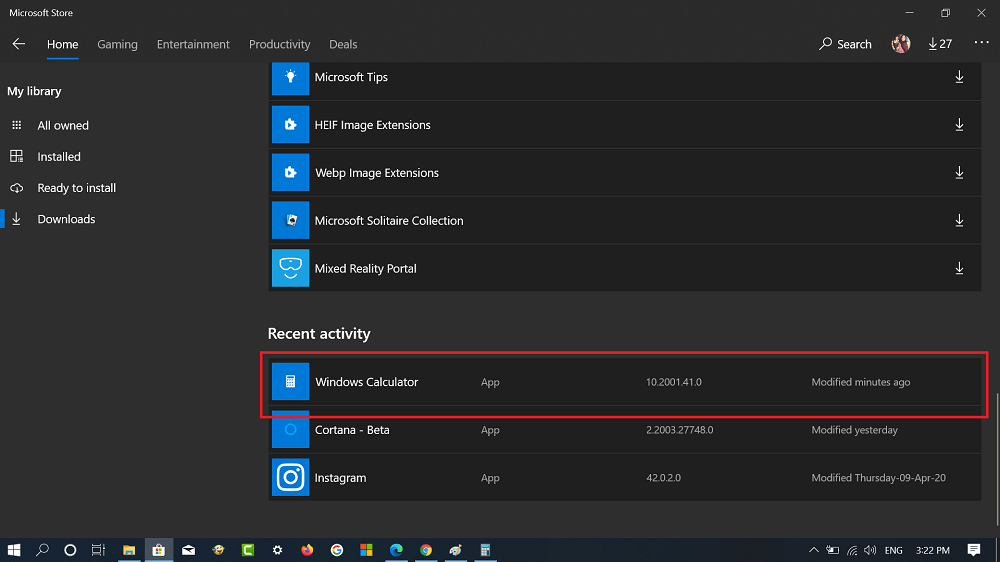The height and width of the screenshot is (562, 1000).
Task: Download Webp Image Extensions via its arrow icon
Action: point(959,173)
